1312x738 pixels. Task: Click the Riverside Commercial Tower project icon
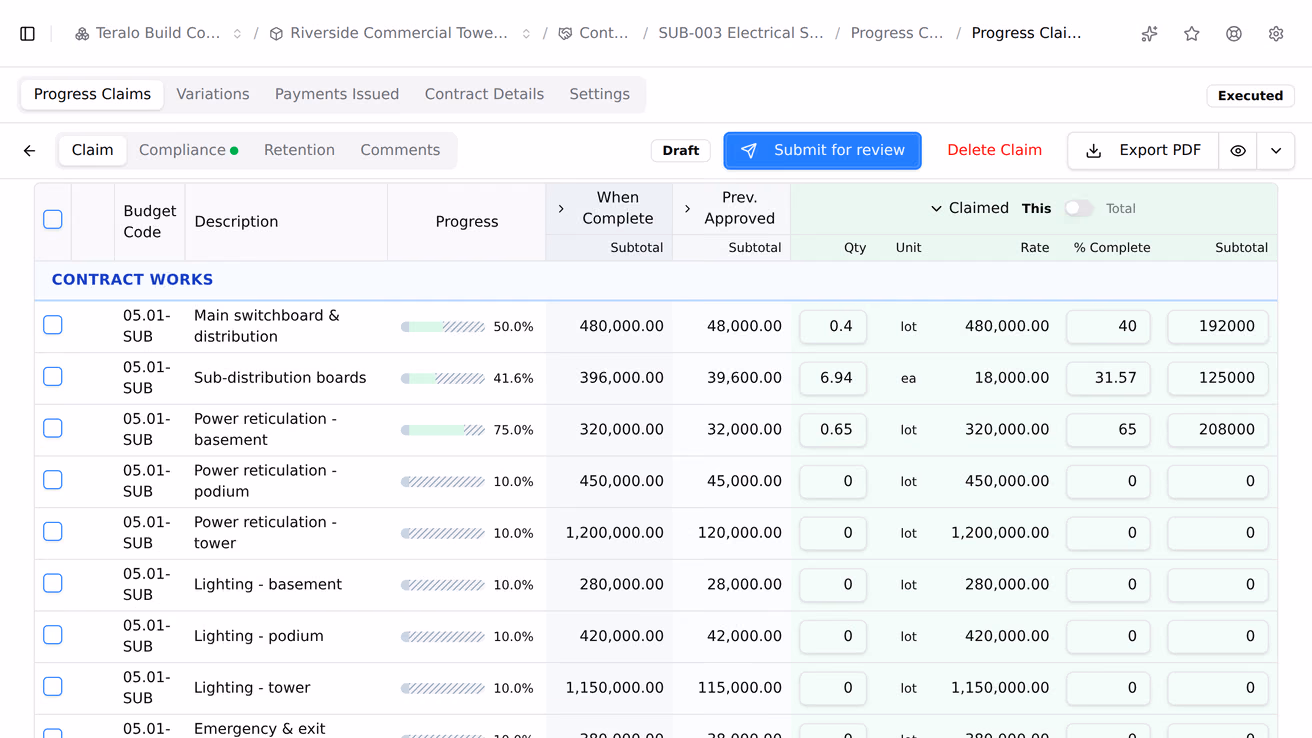click(277, 33)
